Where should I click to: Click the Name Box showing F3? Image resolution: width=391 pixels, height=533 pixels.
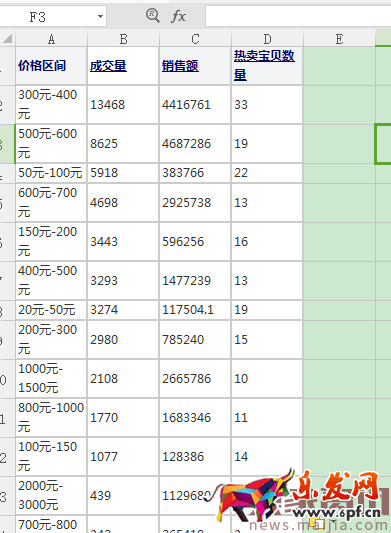point(53,16)
